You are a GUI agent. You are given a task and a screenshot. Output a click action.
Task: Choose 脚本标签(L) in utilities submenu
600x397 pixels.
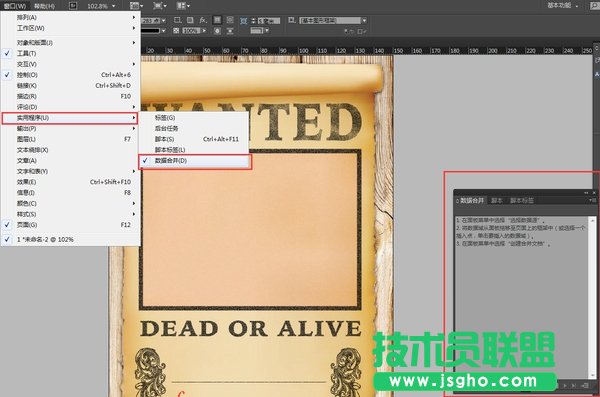(x=195, y=150)
